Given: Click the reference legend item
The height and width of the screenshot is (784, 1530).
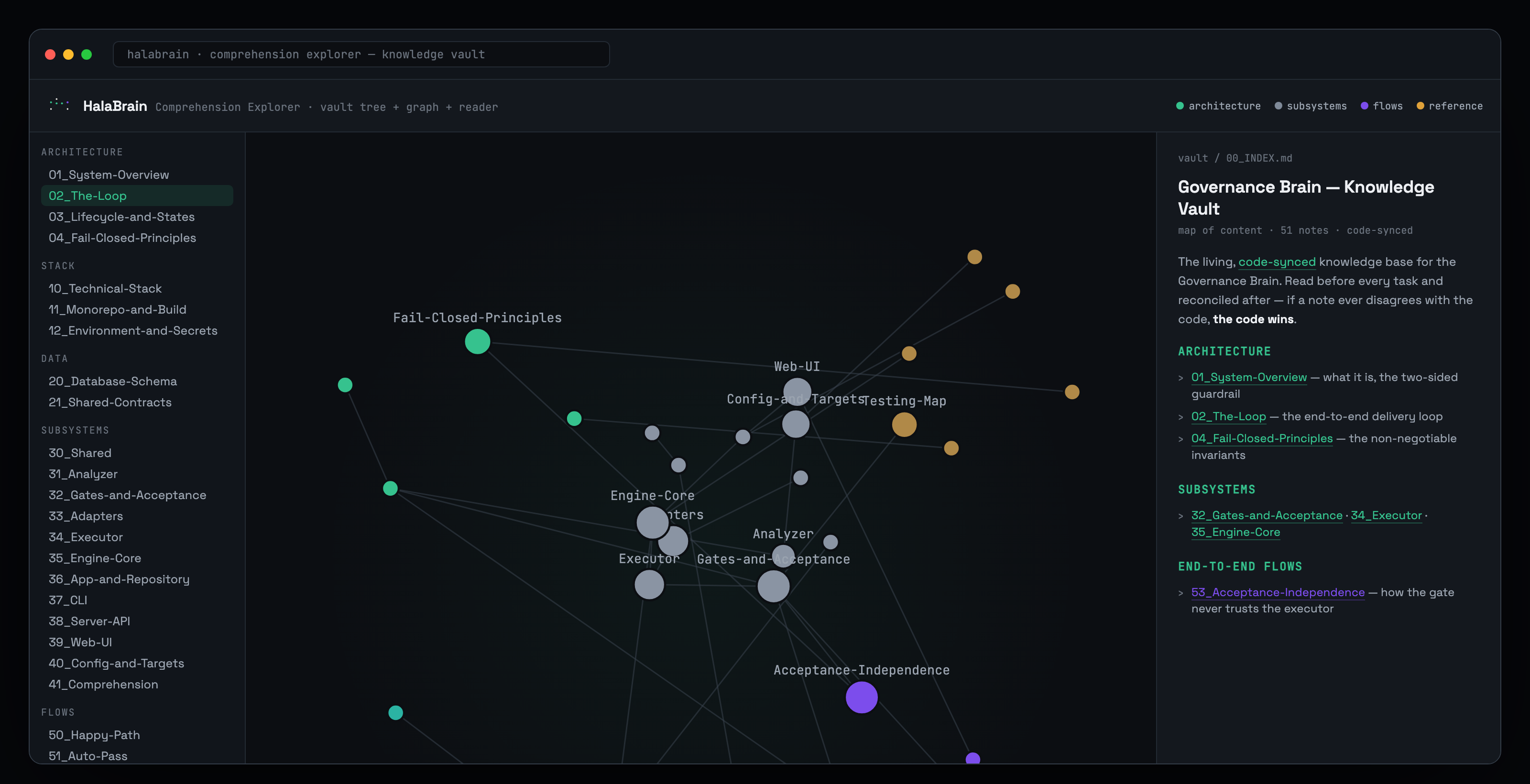Looking at the screenshot, I should [1449, 106].
